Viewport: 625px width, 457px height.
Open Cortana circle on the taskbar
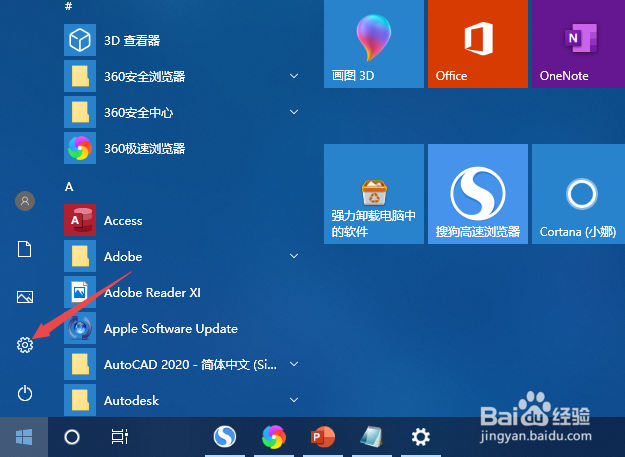(72, 437)
